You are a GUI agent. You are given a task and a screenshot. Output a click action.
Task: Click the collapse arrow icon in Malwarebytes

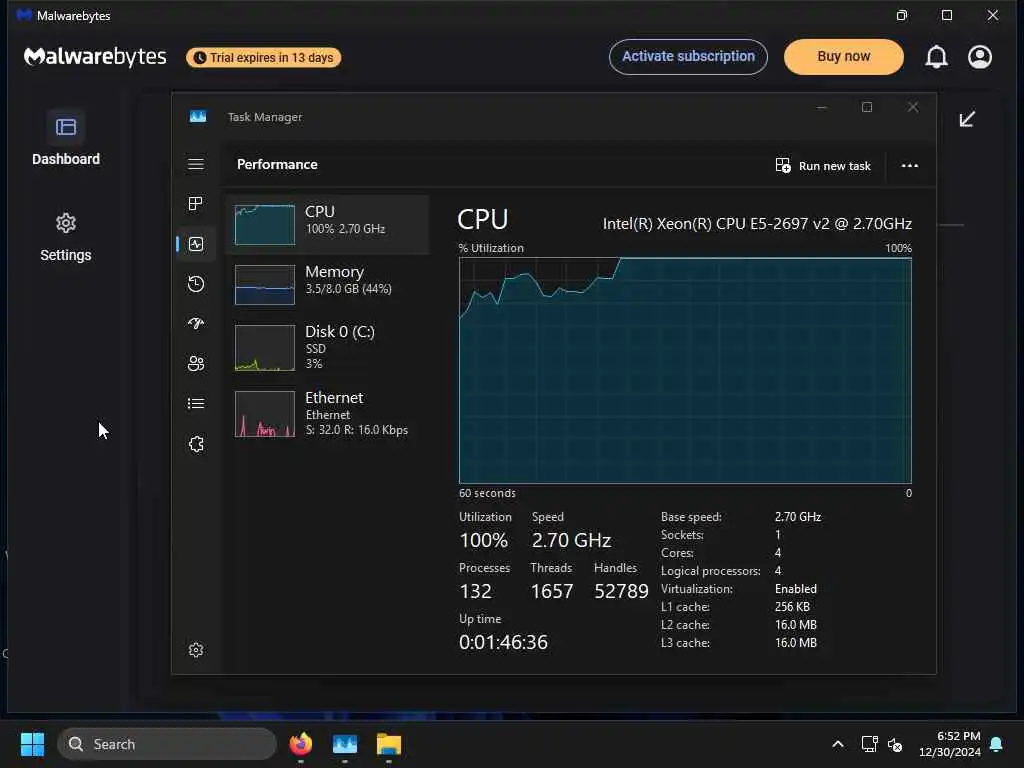(x=967, y=119)
